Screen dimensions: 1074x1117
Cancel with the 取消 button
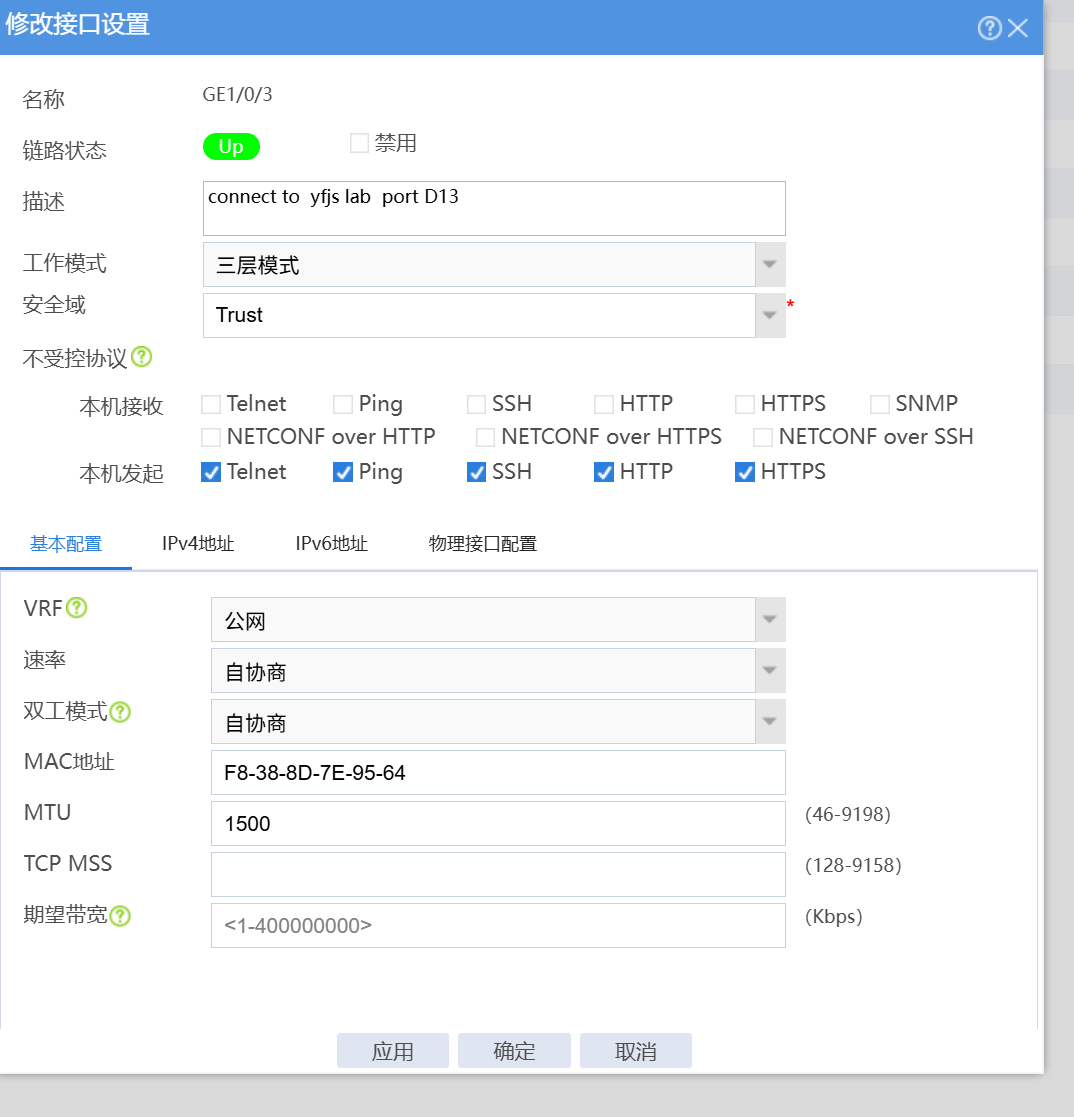(635, 1051)
